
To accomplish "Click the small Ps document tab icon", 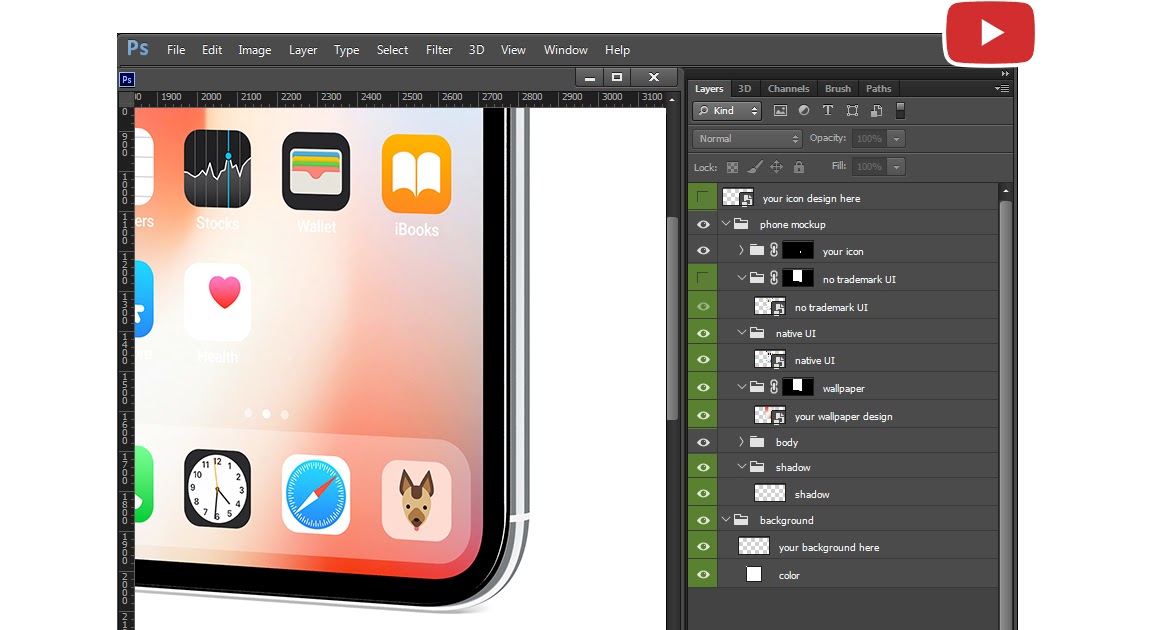I will click(x=127, y=79).
